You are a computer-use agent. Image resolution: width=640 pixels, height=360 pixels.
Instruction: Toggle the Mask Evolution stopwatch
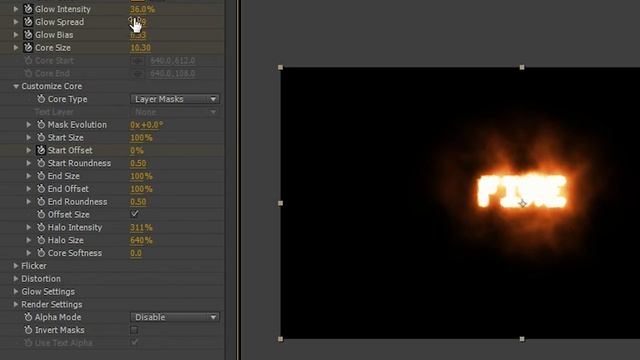[x=41, y=125]
